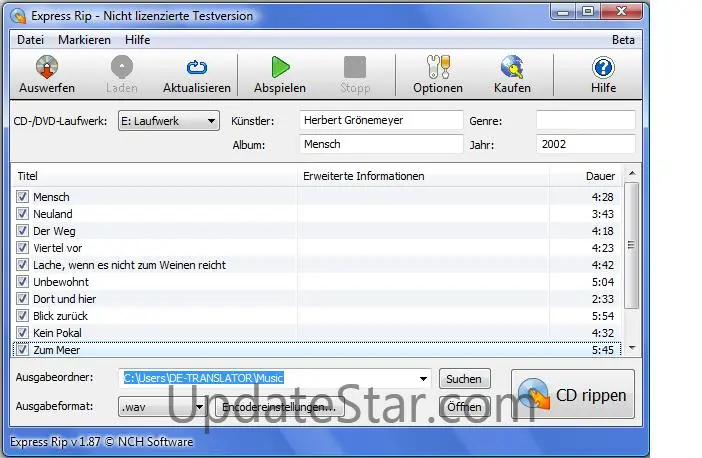
Task: Click the scrollbar down arrow
Action: click(632, 348)
